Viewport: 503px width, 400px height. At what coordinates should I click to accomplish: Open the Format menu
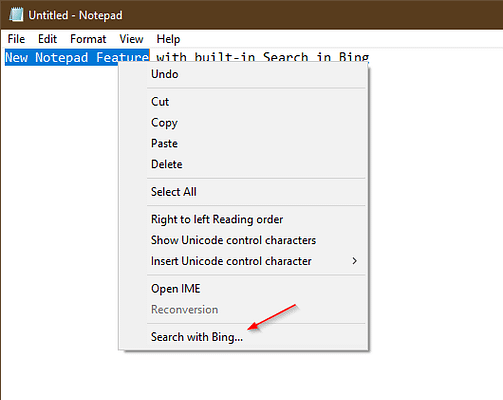tap(88, 39)
